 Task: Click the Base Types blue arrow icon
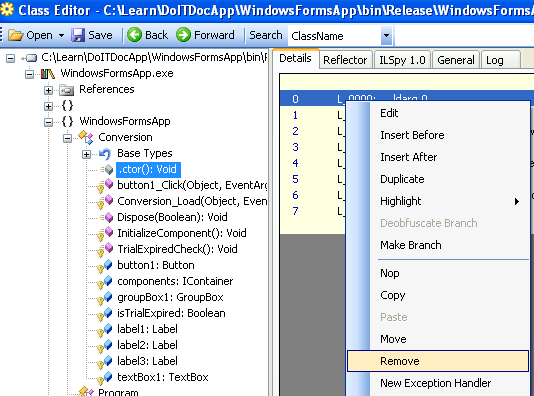point(105,154)
